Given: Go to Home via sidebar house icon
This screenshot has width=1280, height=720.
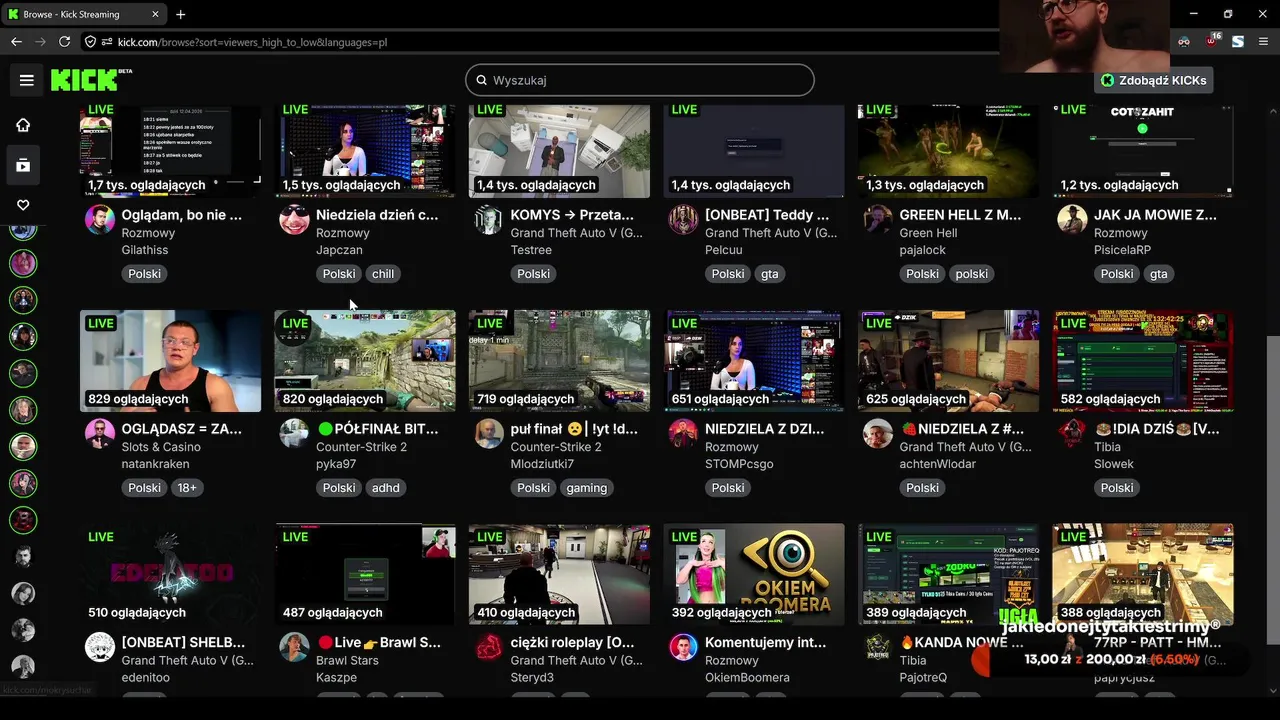Looking at the screenshot, I should click(x=23, y=125).
